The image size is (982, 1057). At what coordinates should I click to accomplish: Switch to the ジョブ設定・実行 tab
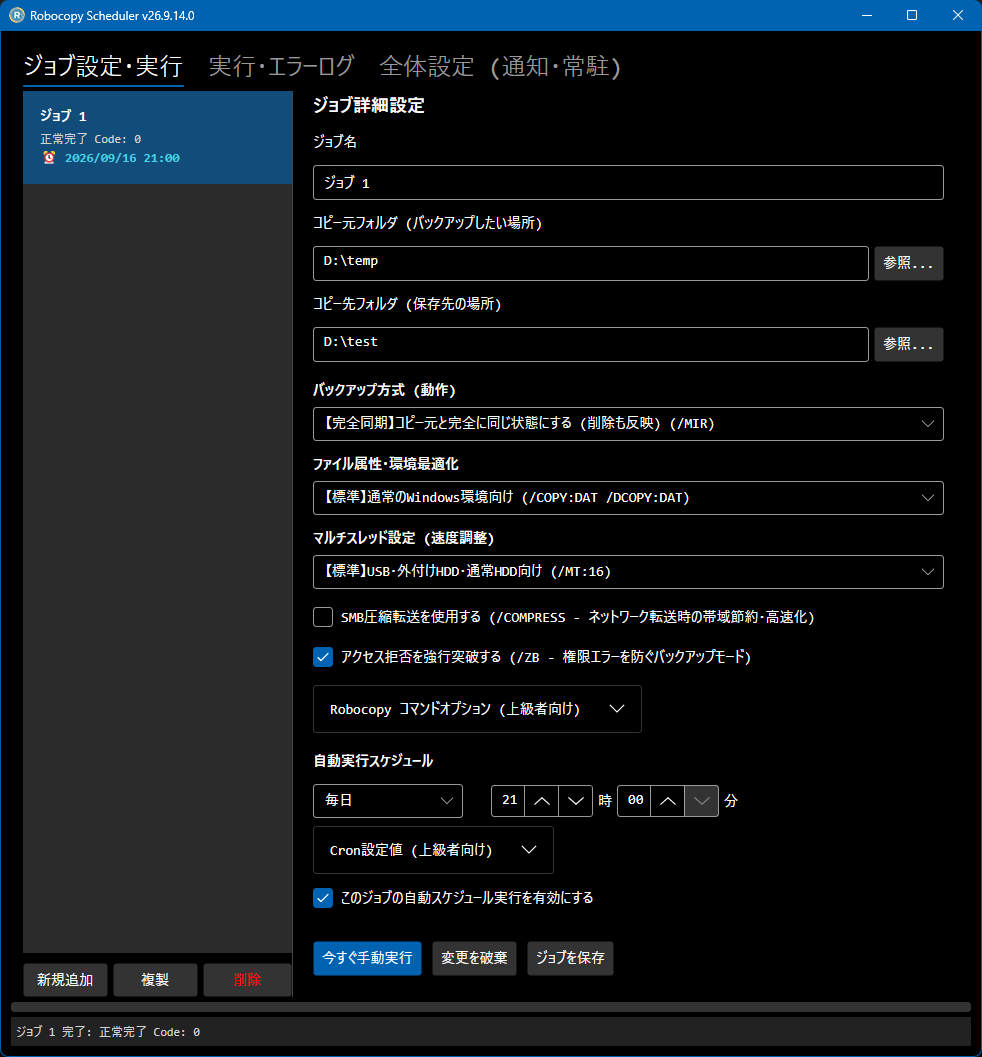(103, 67)
